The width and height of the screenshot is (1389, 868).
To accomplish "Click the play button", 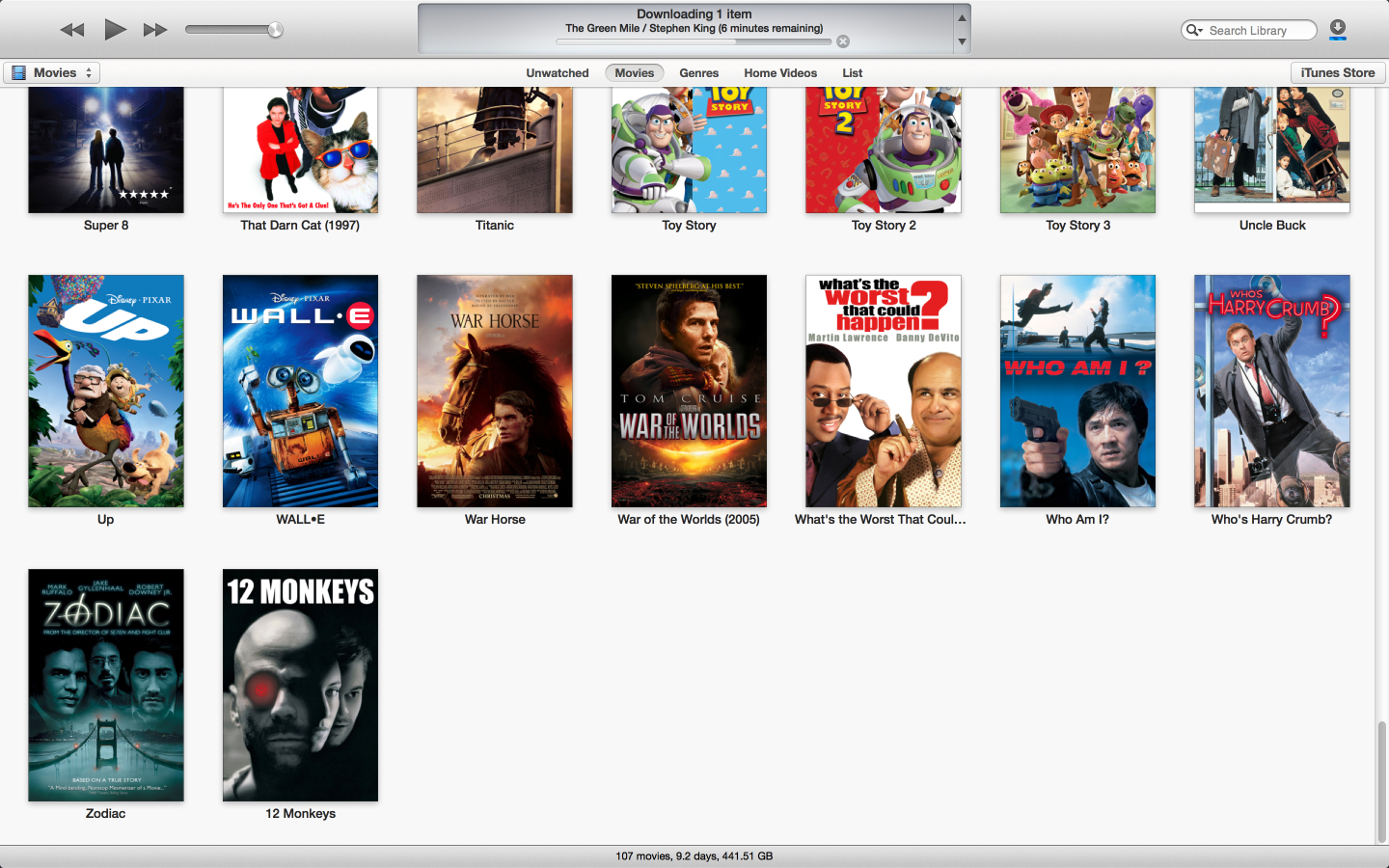I will (115, 29).
